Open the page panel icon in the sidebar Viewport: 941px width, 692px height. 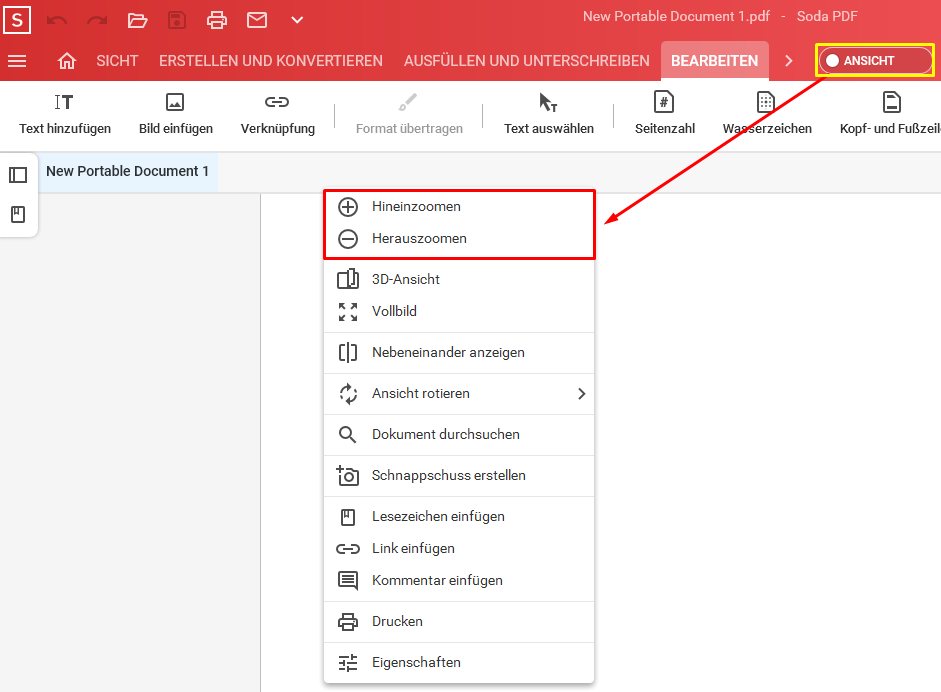16,174
